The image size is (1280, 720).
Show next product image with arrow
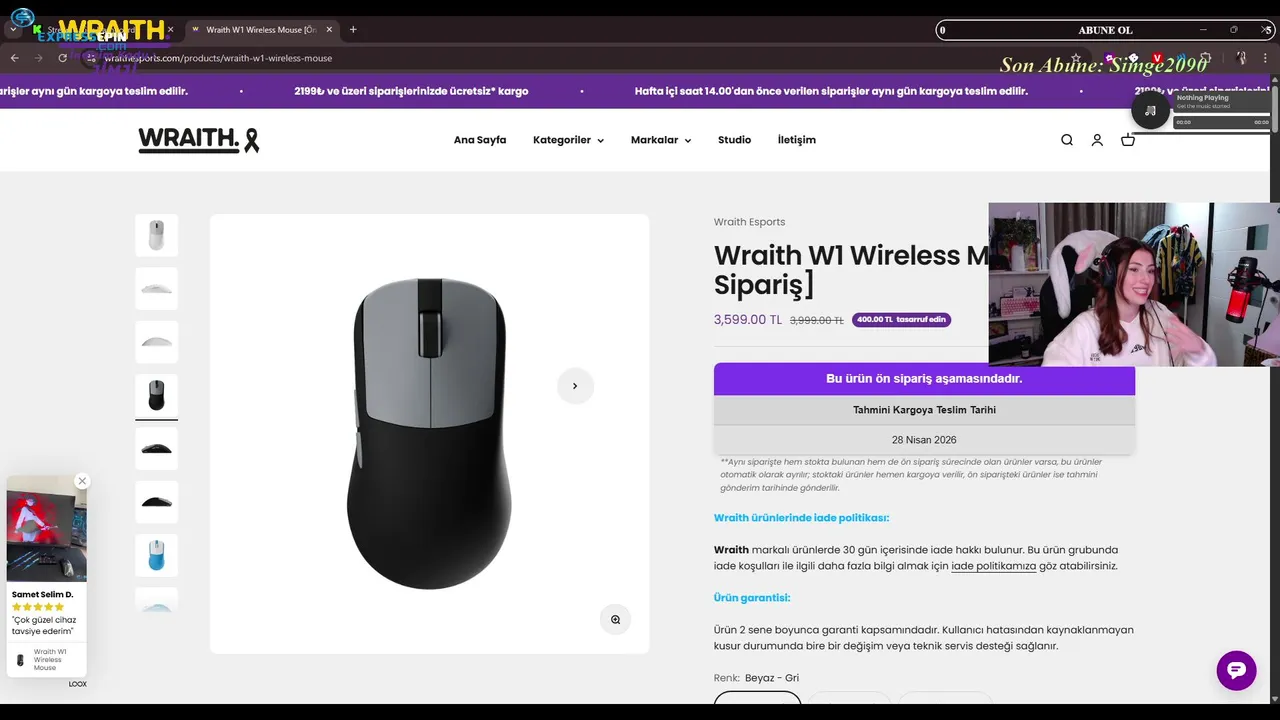(575, 386)
